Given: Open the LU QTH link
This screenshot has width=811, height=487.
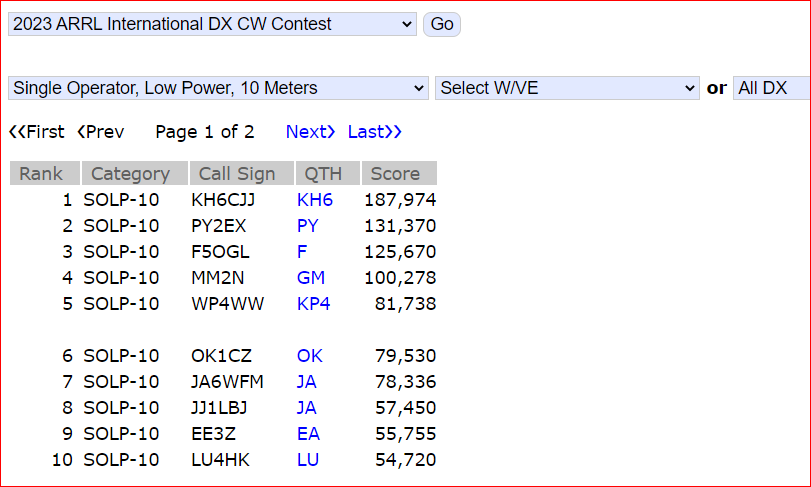Looking at the screenshot, I should [x=308, y=459].
